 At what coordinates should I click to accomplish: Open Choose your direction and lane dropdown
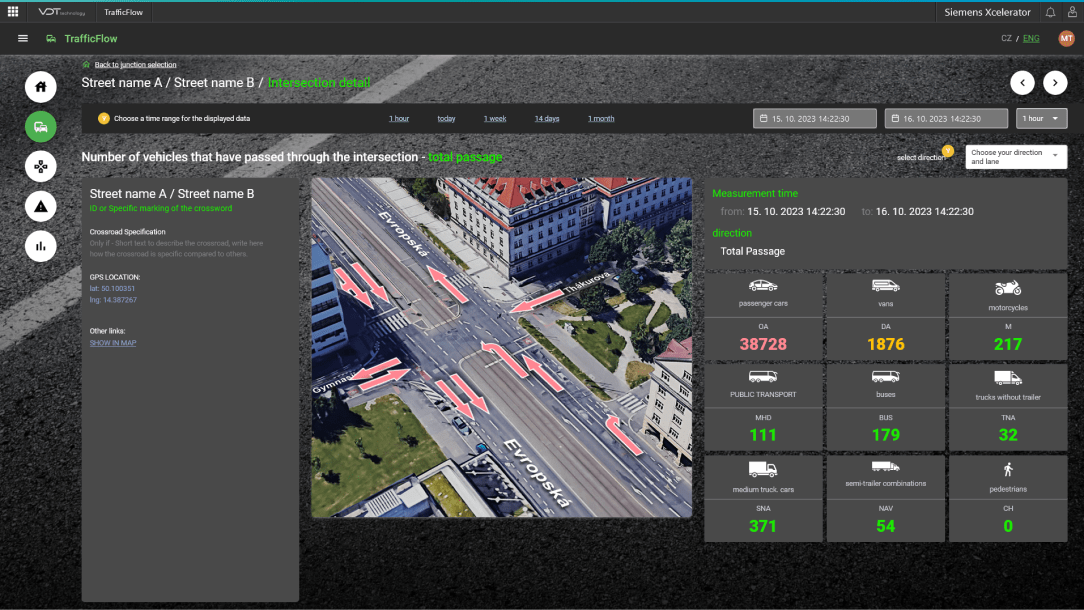point(1016,157)
